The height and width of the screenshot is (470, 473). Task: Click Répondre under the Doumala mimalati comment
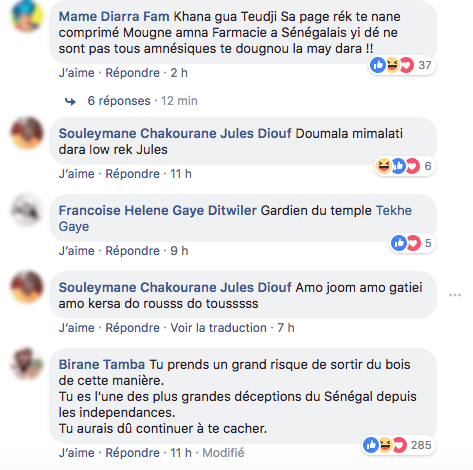tap(133, 174)
